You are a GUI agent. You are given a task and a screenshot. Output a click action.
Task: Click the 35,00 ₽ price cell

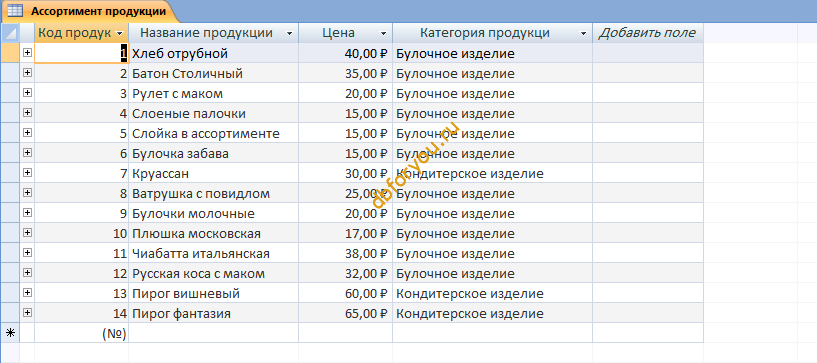[345, 73]
